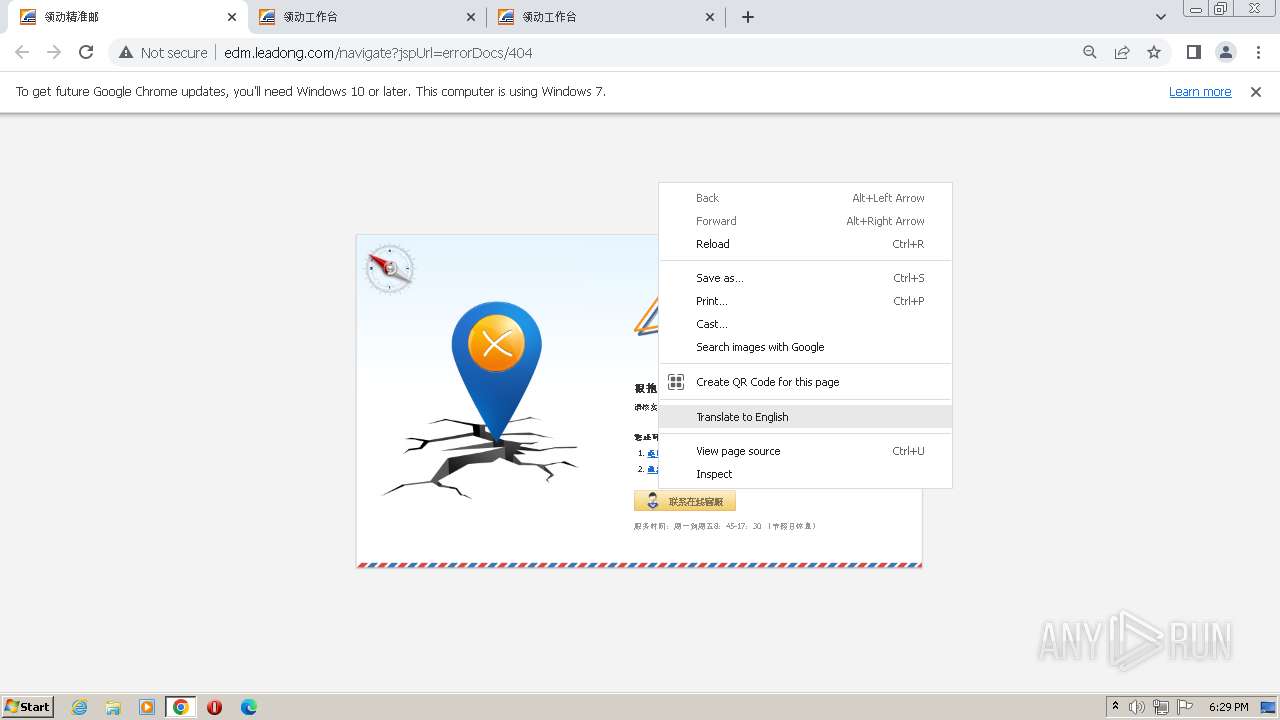Image resolution: width=1280 pixels, height=720 pixels.
Task: Open the profile avatar icon
Action: point(1225,52)
